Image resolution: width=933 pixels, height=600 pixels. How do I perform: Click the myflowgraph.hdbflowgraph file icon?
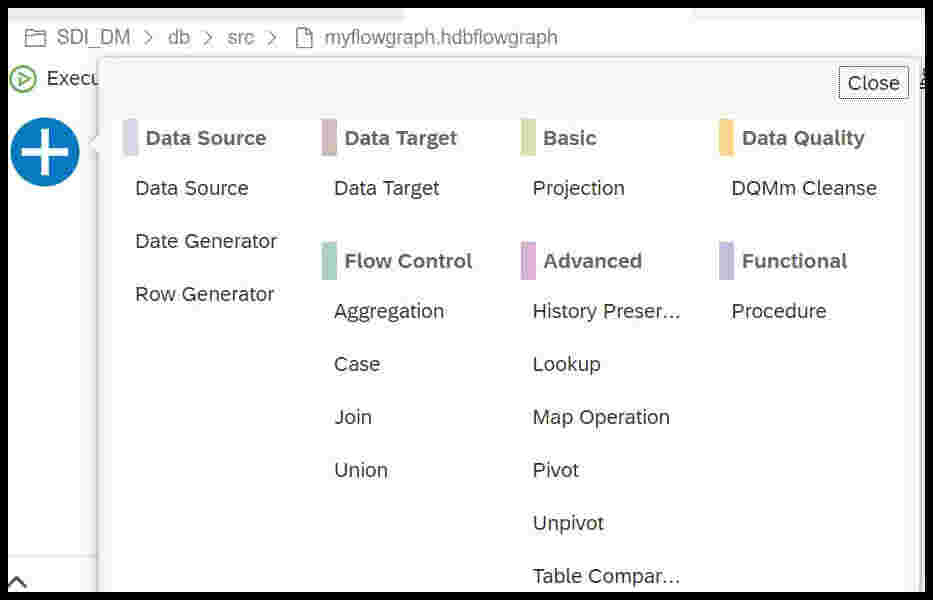coord(304,38)
